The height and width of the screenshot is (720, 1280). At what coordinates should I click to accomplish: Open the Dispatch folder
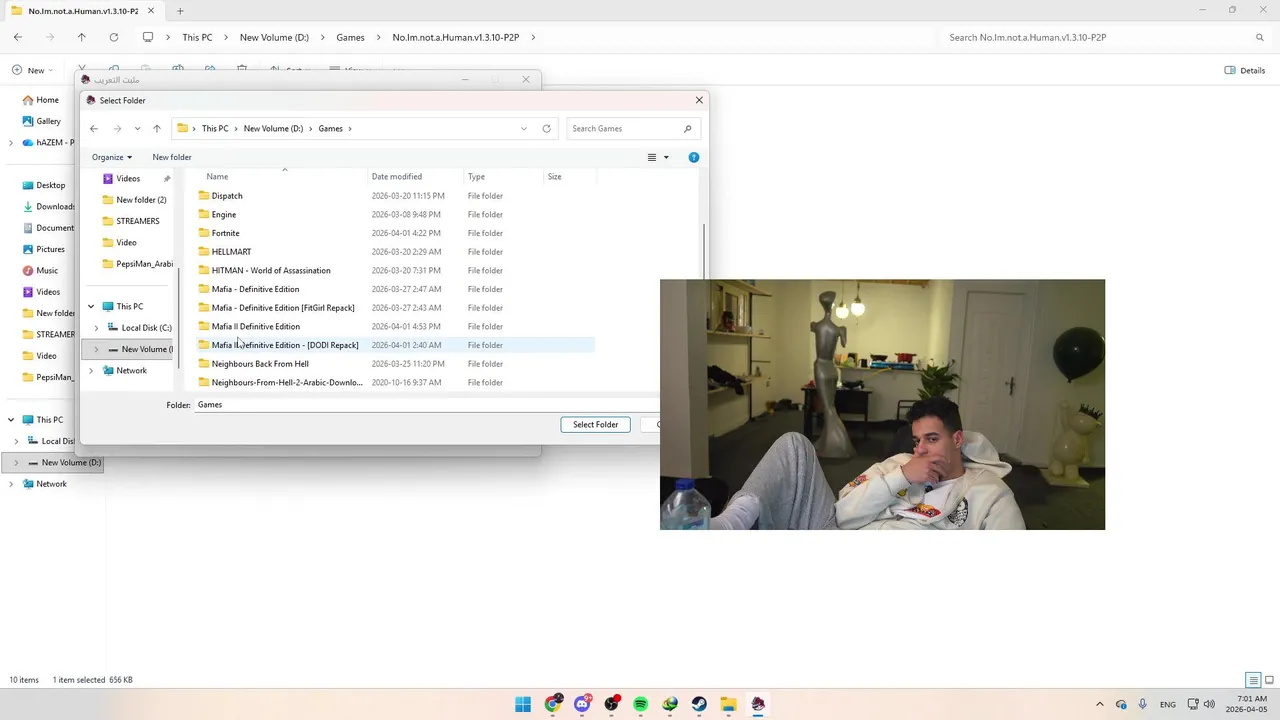pos(227,196)
